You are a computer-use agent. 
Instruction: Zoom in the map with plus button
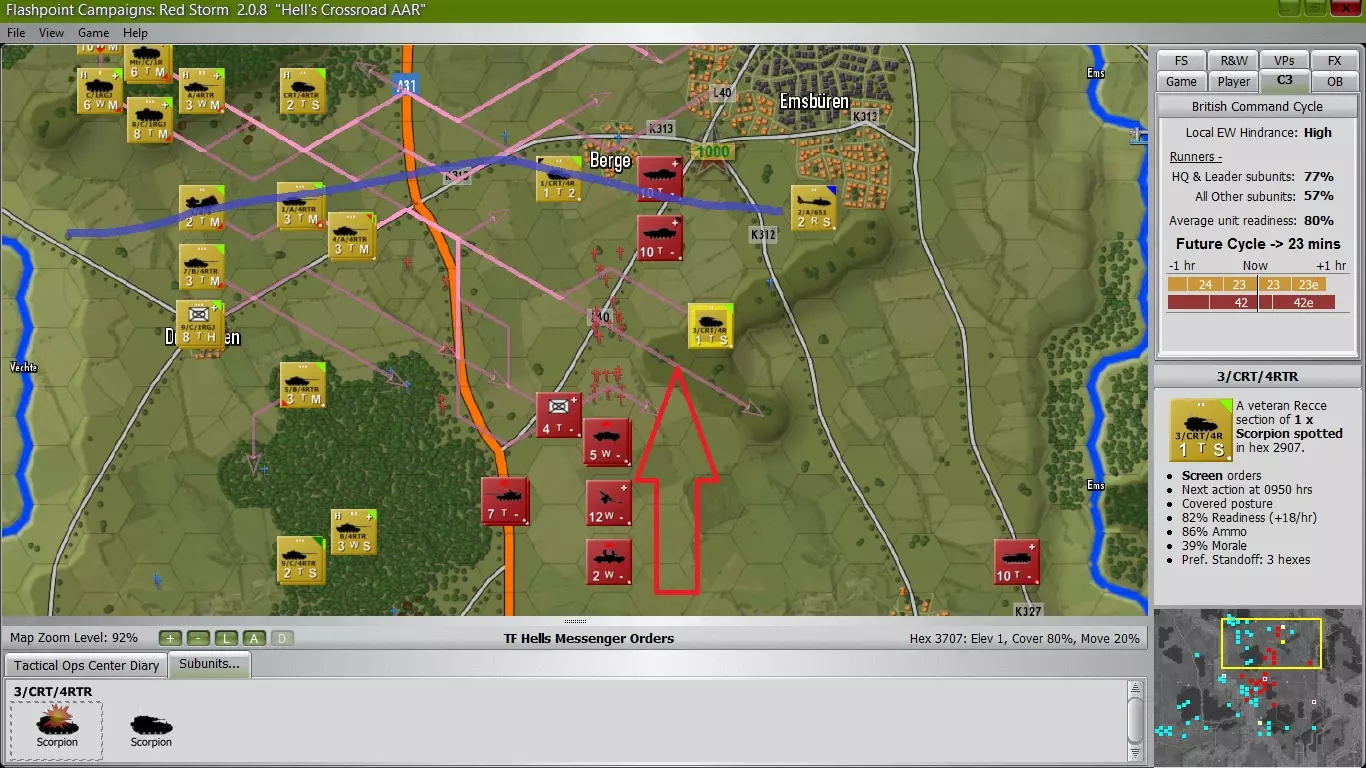[170, 638]
